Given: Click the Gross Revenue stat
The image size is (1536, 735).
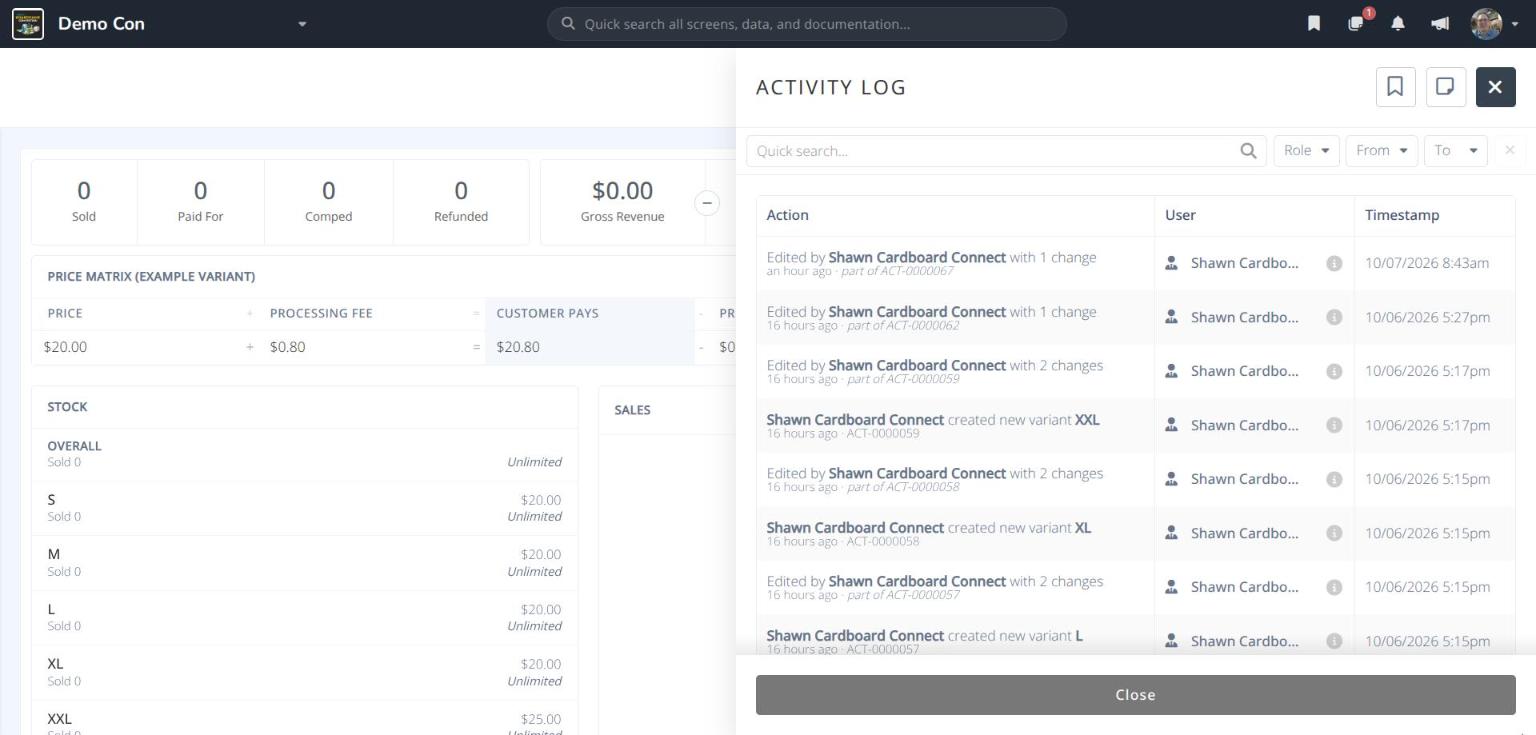Looking at the screenshot, I should click(622, 201).
